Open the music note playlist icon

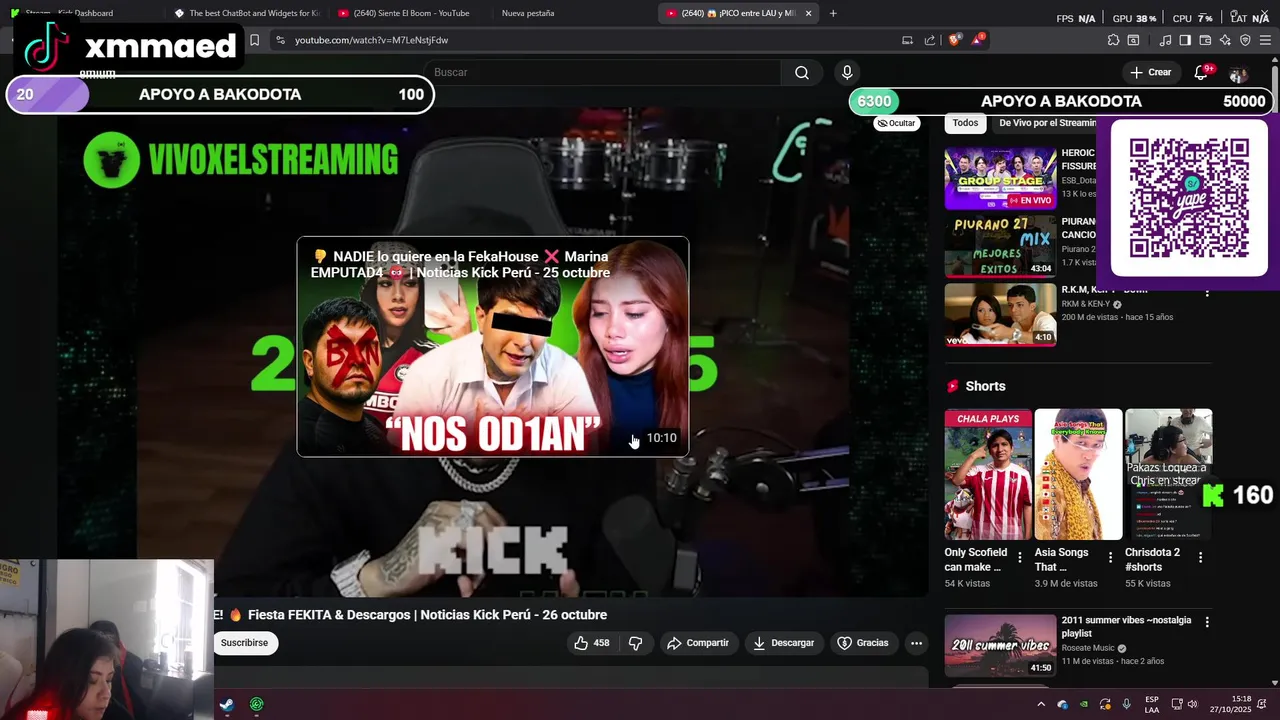(1165, 40)
